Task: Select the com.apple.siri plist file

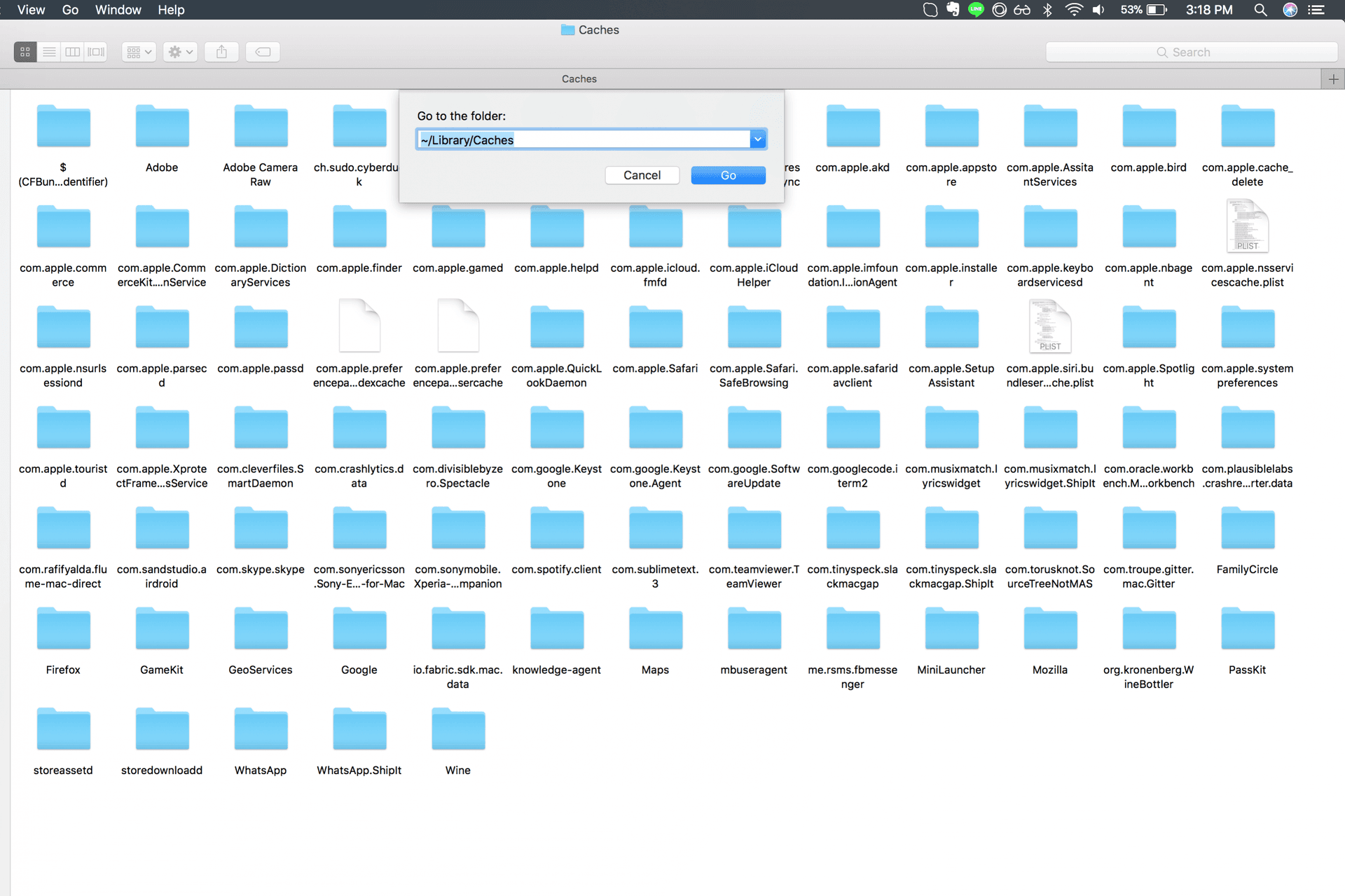Action: [1050, 327]
